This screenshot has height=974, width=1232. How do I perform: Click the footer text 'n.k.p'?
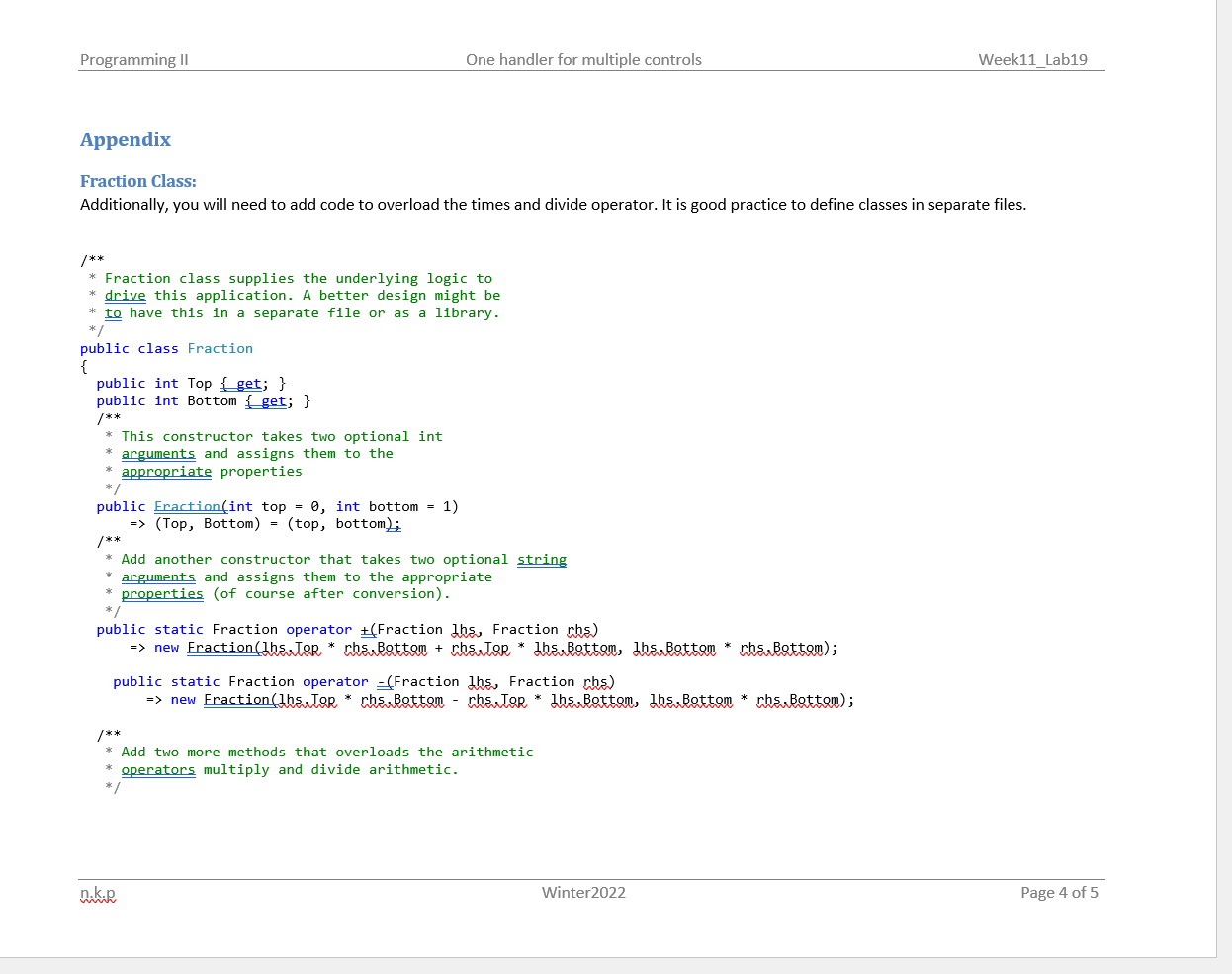coord(98,892)
